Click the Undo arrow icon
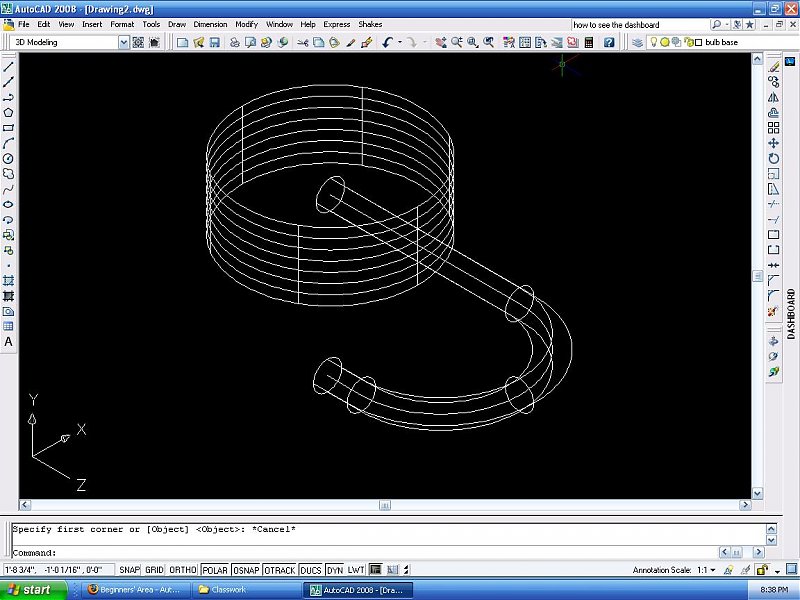Image resolution: width=800 pixels, height=600 pixels. pyautogui.click(x=387, y=42)
